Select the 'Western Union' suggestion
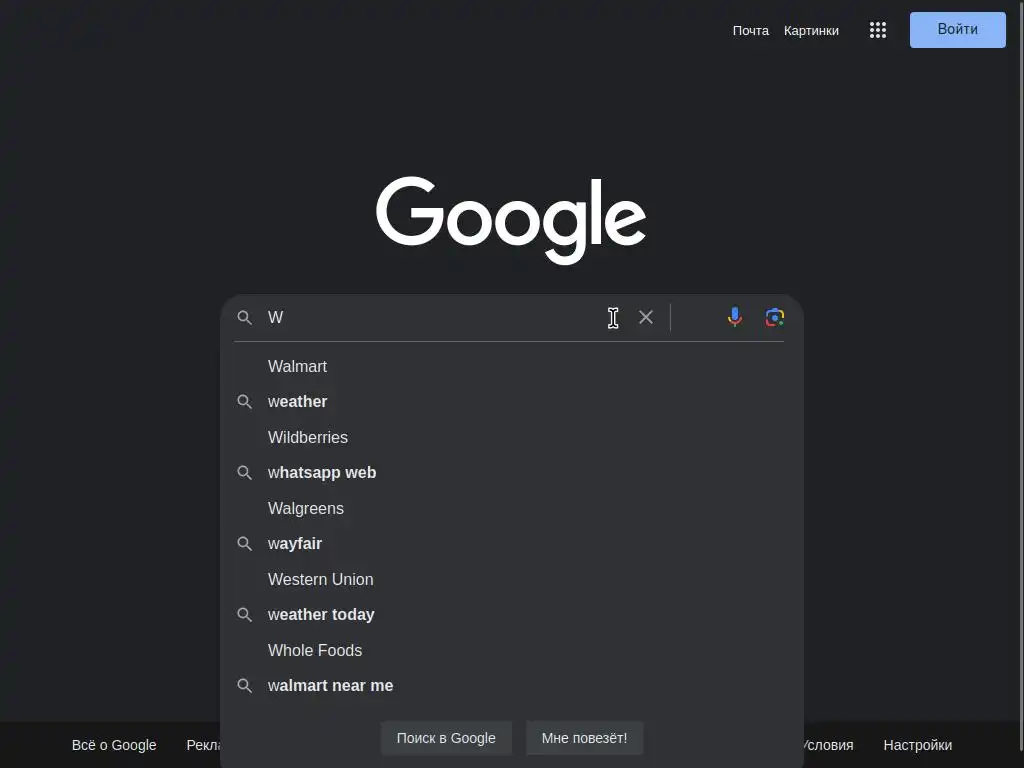 pos(512,580)
